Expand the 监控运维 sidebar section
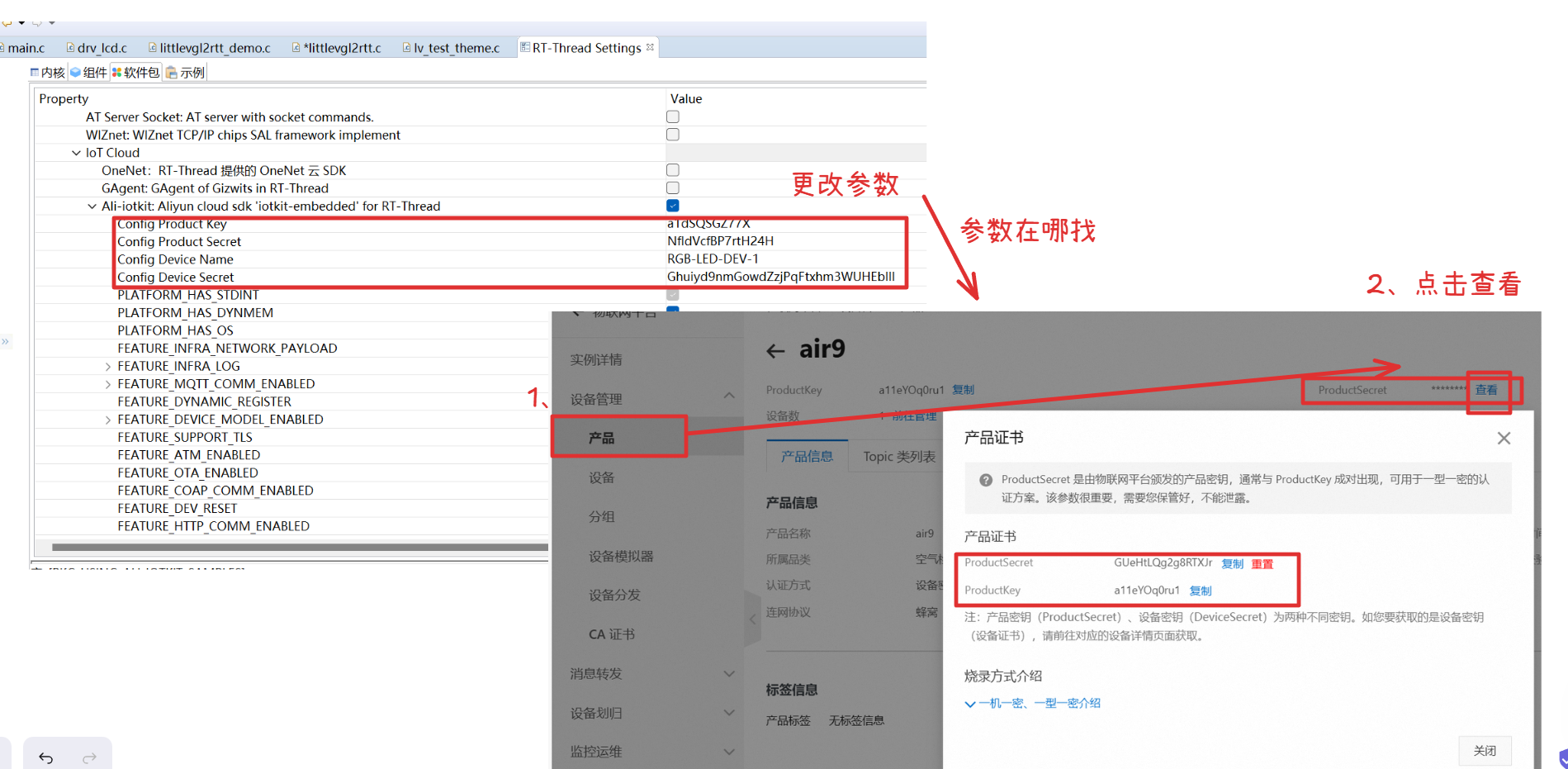This screenshot has width=1568, height=769. (729, 752)
